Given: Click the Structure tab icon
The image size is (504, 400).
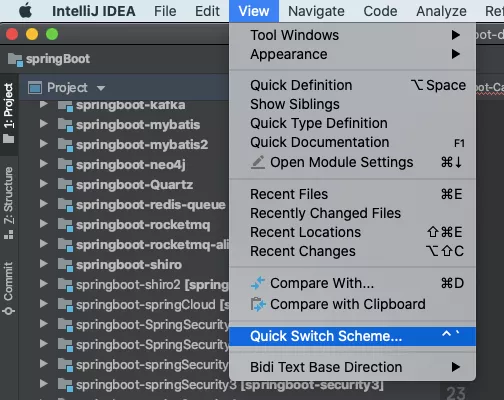Looking at the screenshot, I should [9, 235].
